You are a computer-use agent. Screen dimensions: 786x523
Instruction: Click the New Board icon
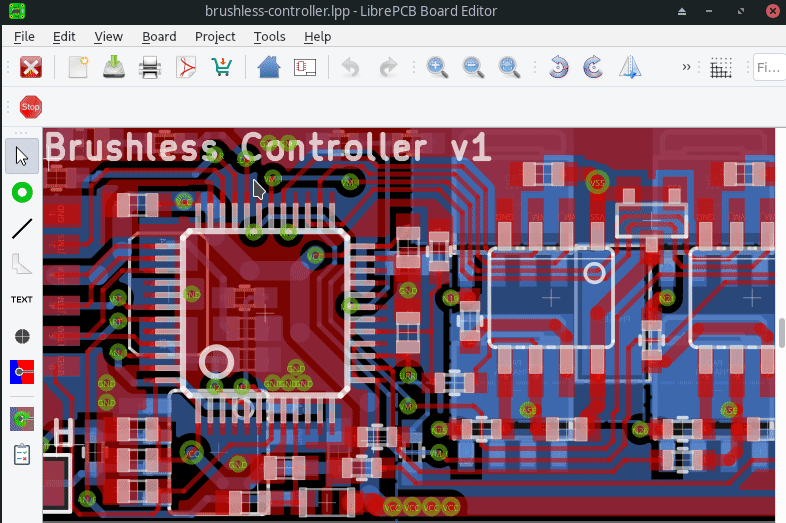[78, 67]
